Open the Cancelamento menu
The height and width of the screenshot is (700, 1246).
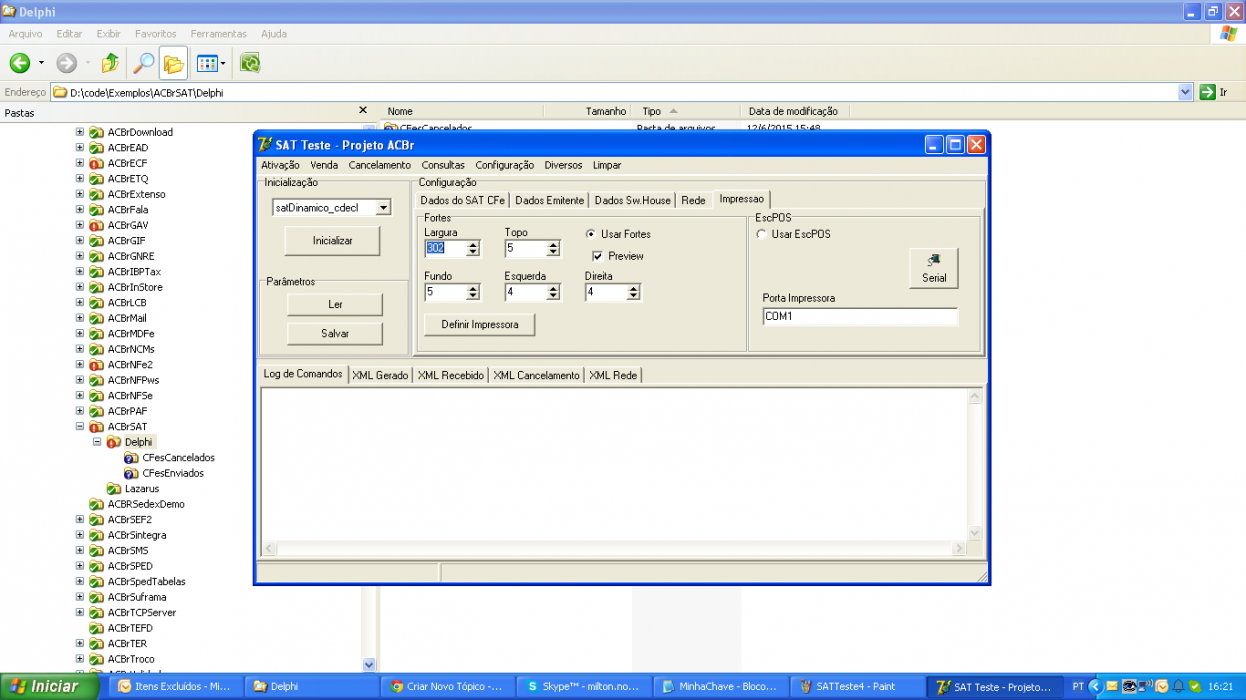point(379,165)
